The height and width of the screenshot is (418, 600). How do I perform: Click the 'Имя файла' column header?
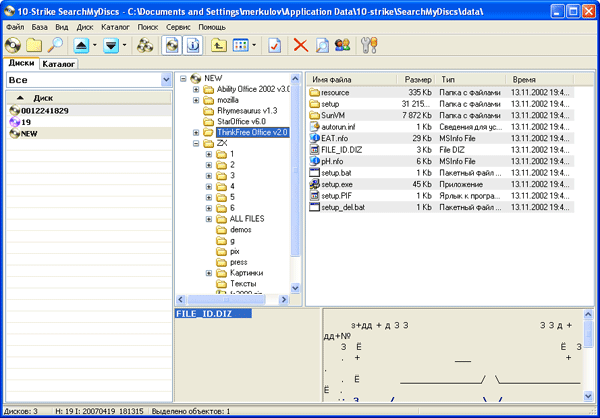click(332, 78)
